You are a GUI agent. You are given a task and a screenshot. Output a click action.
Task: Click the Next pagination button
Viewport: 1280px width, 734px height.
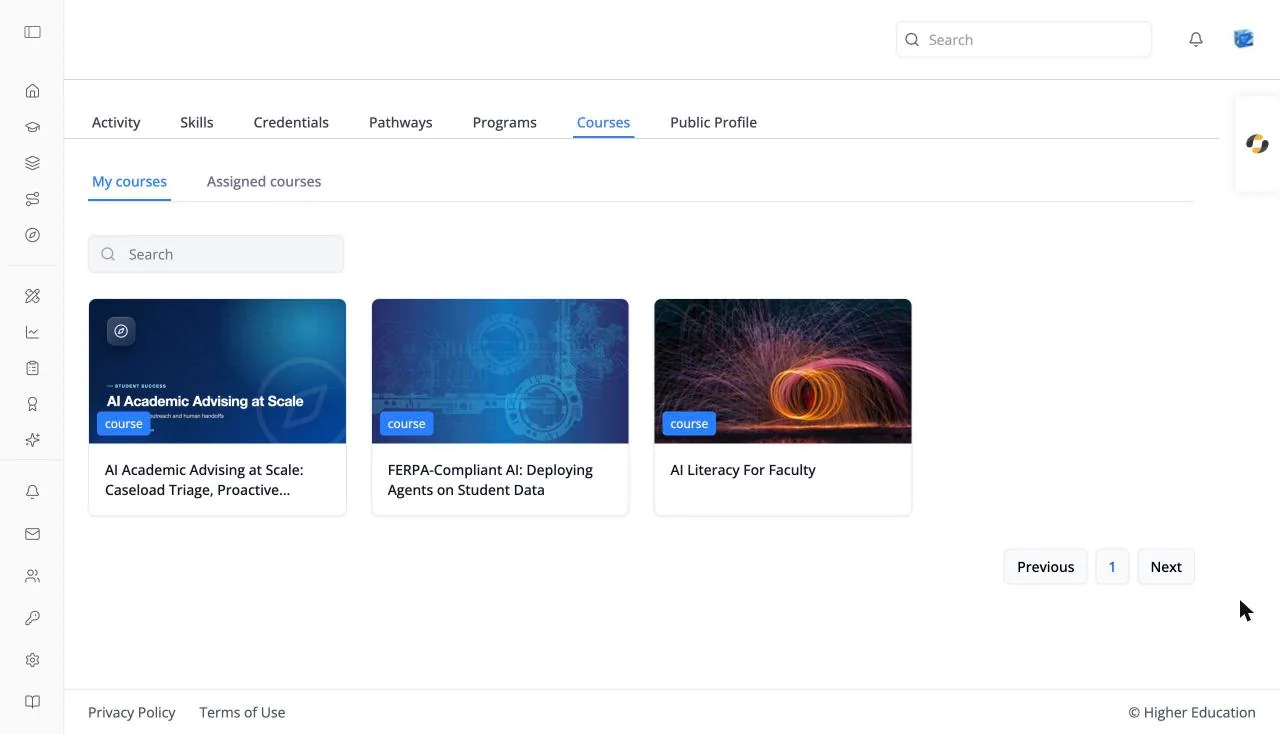pos(1166,567)
